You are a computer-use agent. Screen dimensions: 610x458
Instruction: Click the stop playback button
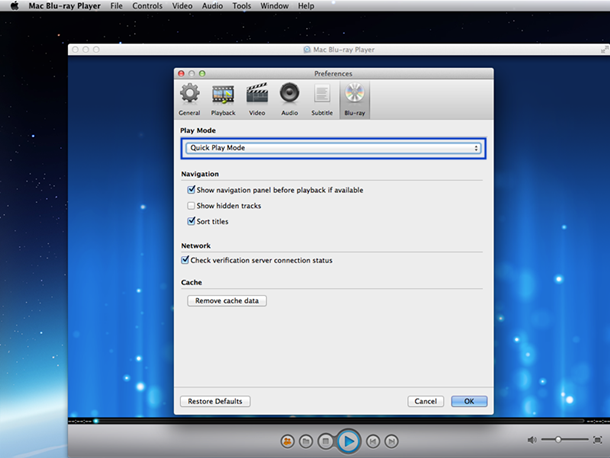(x=325, y=441)
